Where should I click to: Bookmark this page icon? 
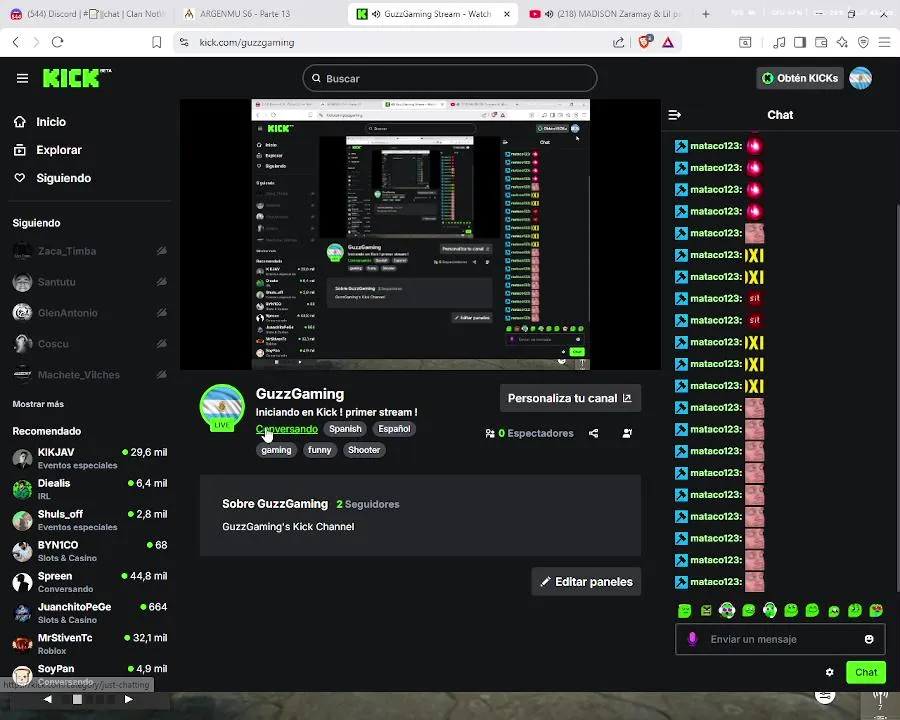point(156,42)
